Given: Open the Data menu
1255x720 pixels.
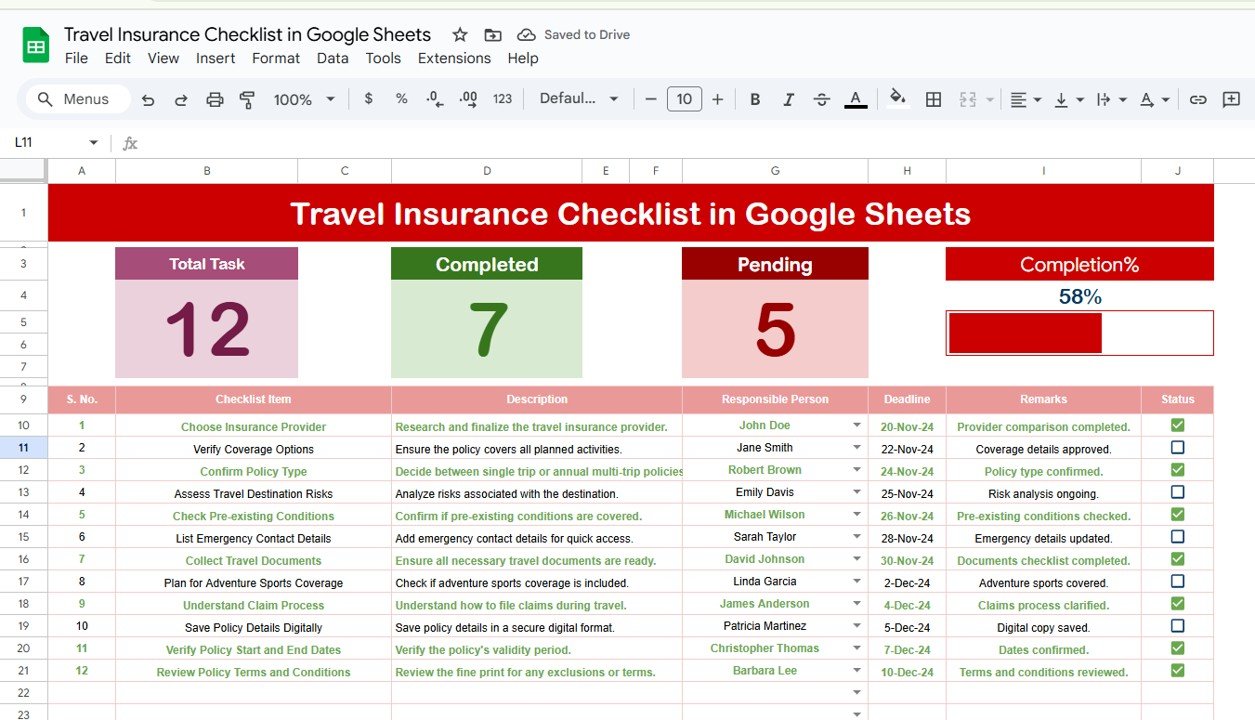Looking at the screenshot, I should point(332,58).
